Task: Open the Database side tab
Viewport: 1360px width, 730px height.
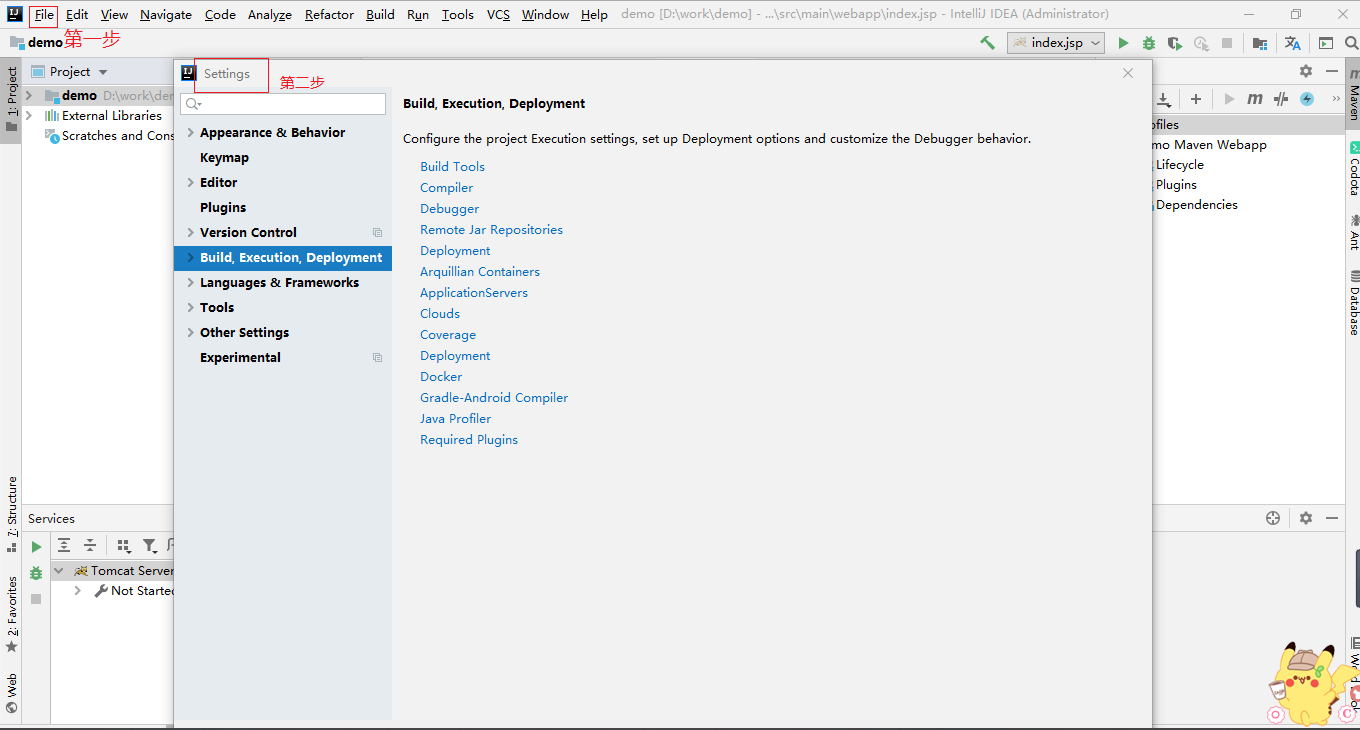Action: [1353, 302]
